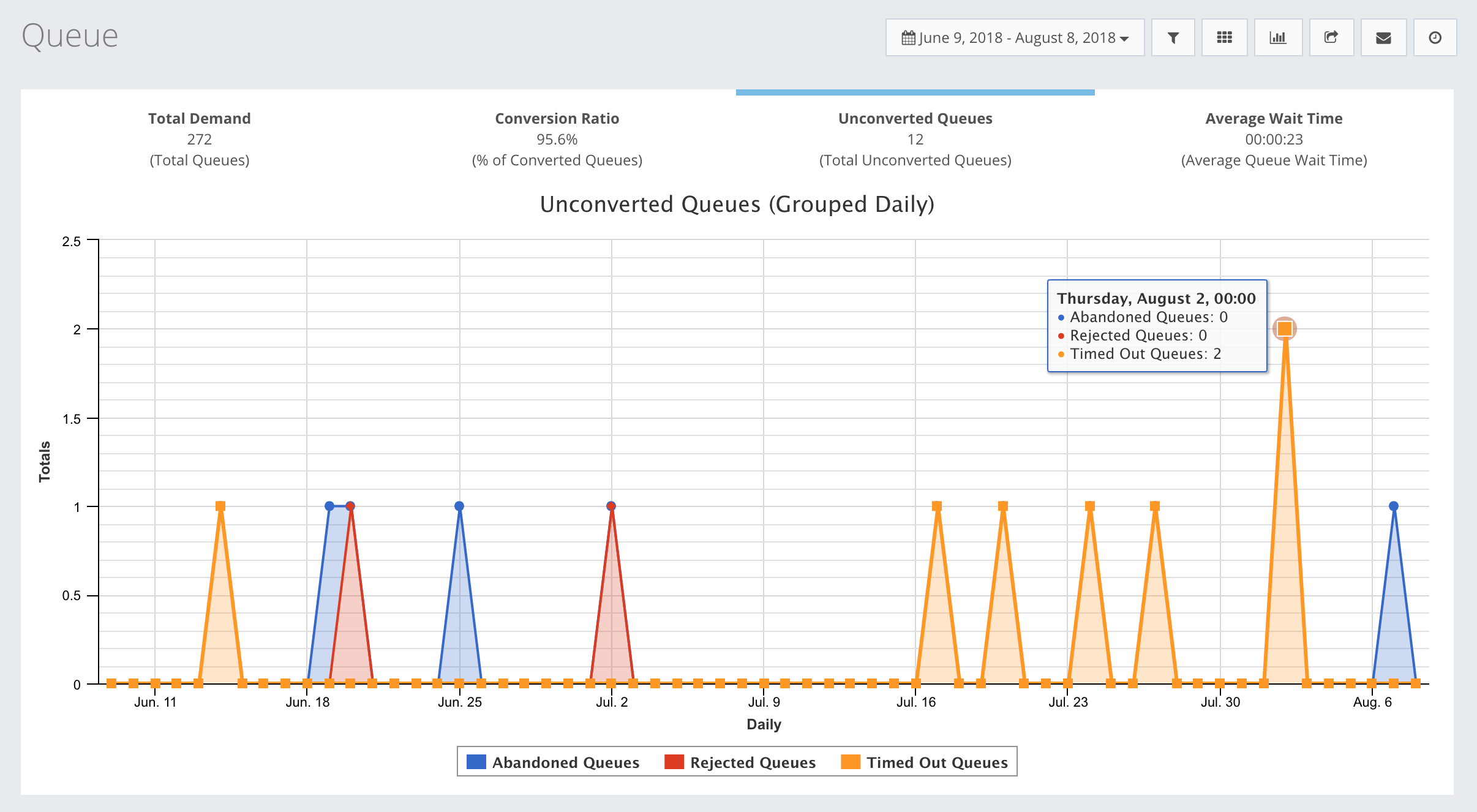The image size is (1477, 812).
Task: Switch to the Total Demand tab
Action: pos(200,139)
